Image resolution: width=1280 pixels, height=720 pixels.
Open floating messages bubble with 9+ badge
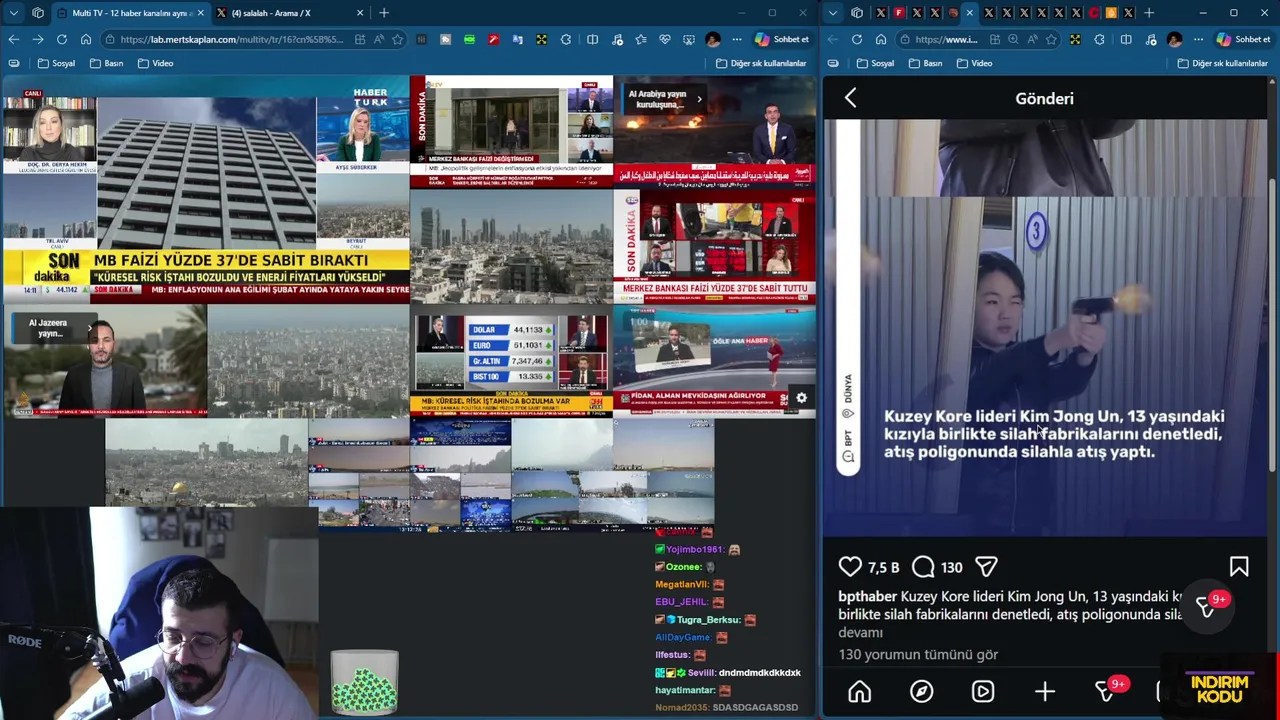[1208, 606]
